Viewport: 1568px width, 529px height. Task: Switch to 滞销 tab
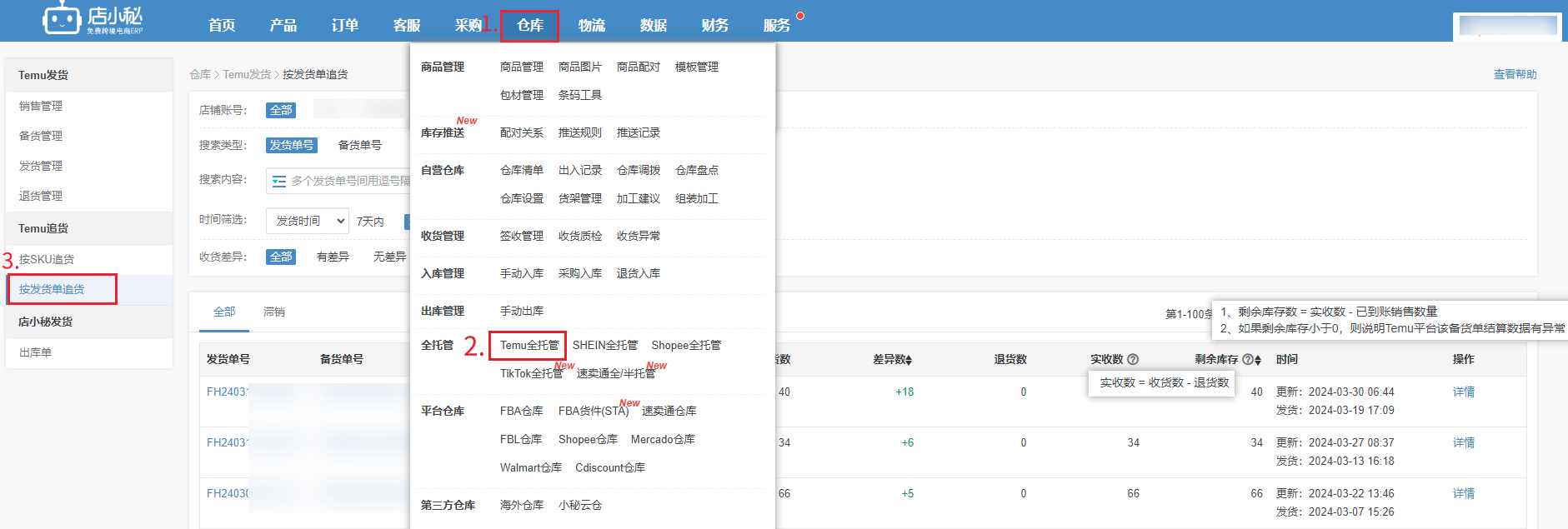(274, 312)
